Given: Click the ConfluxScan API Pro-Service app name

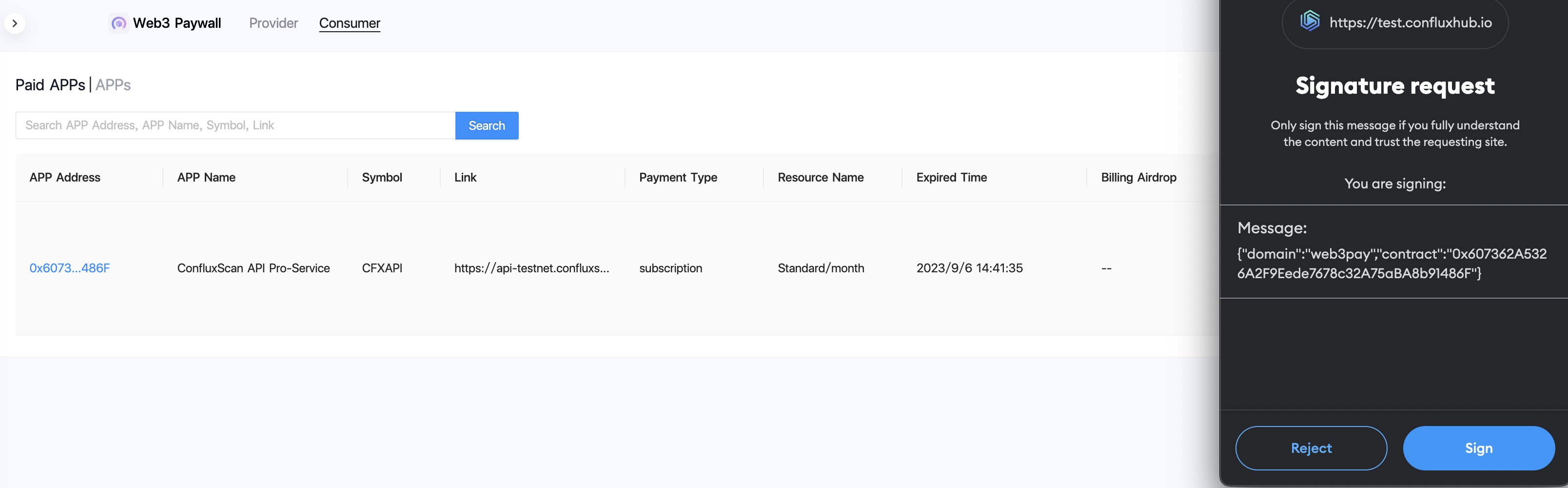Looking at the screenshot, I should pos(253,268).
